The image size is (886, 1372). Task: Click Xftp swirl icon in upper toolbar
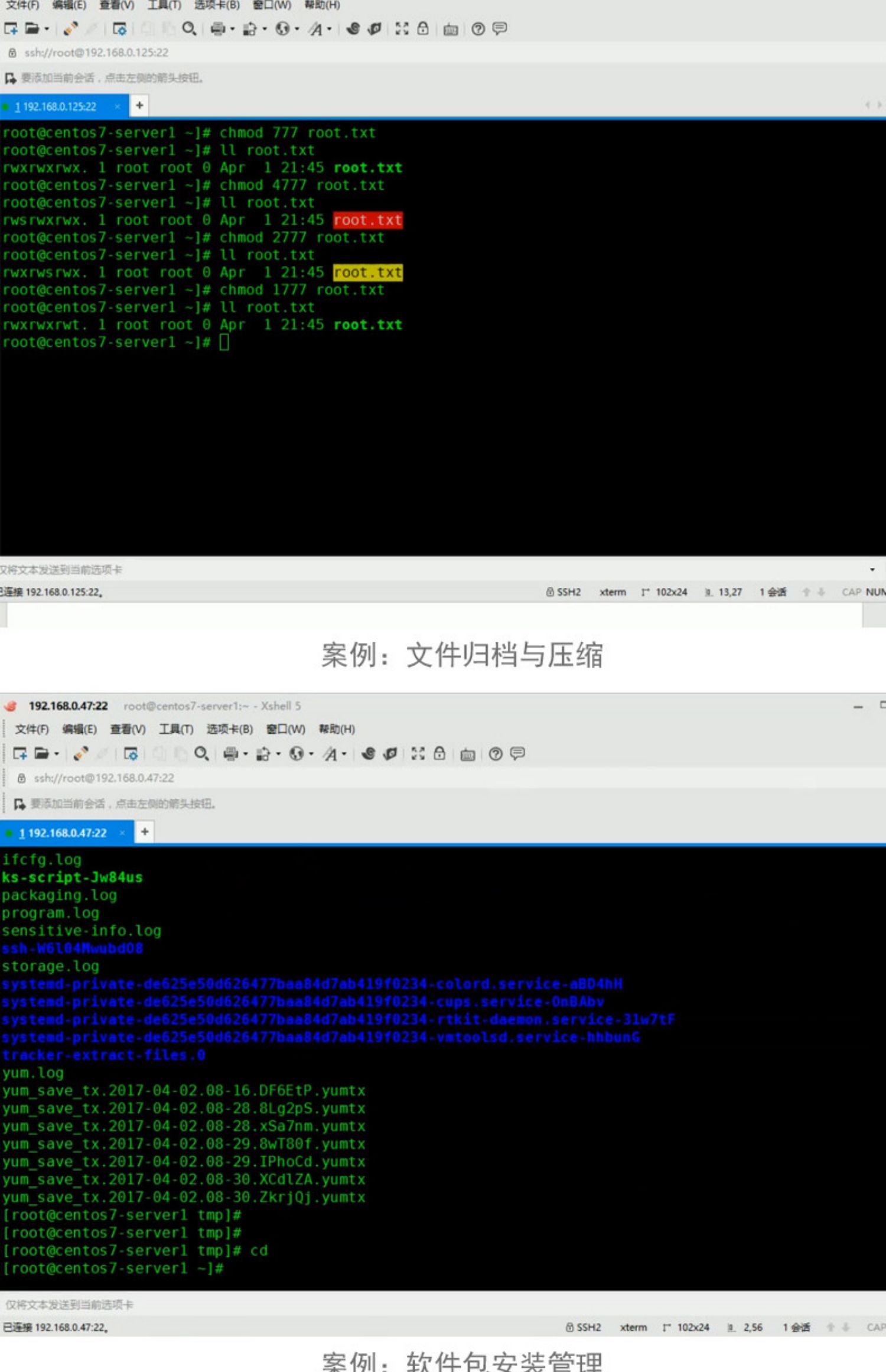click(x=353, y=28)
